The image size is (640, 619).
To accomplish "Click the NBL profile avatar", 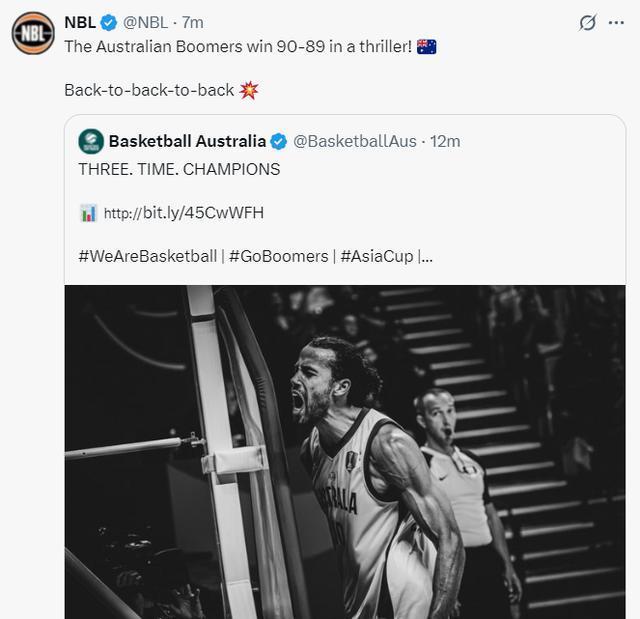I will 32,33.
